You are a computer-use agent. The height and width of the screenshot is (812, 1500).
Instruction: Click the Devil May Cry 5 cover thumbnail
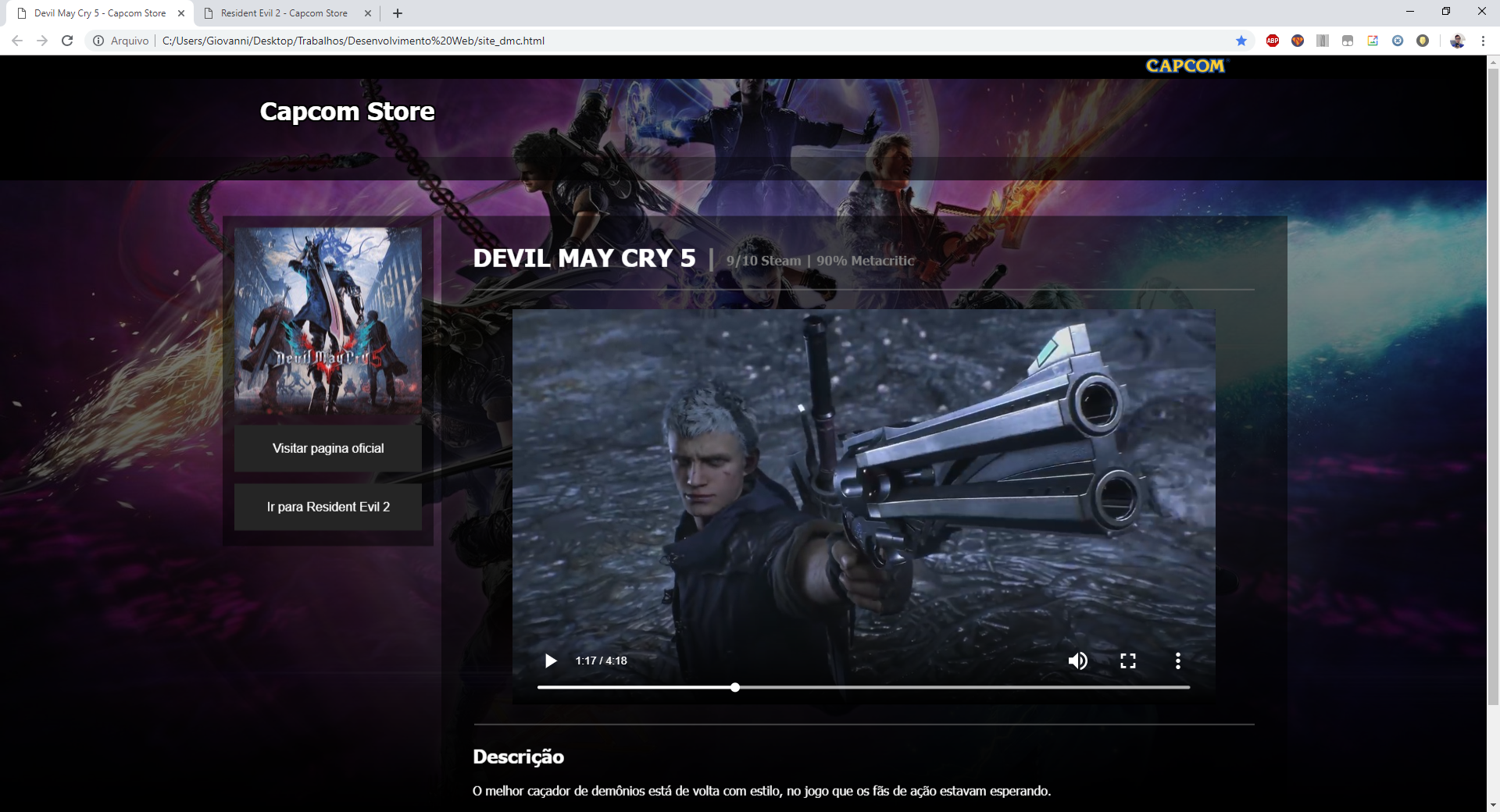point(328,320)
